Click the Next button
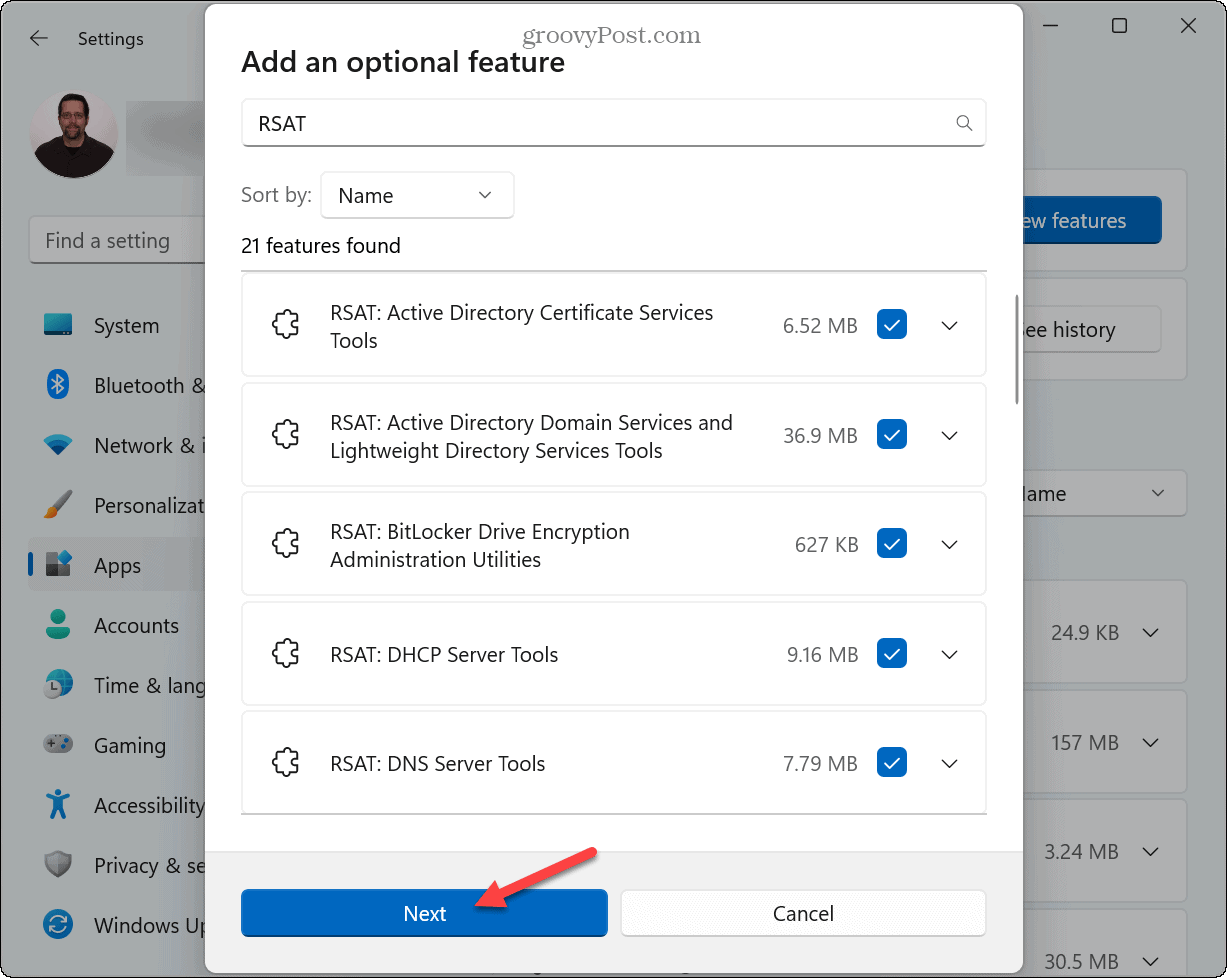Image resolution: width=1227 pixels, height=978 pixels. coord(423,912)
